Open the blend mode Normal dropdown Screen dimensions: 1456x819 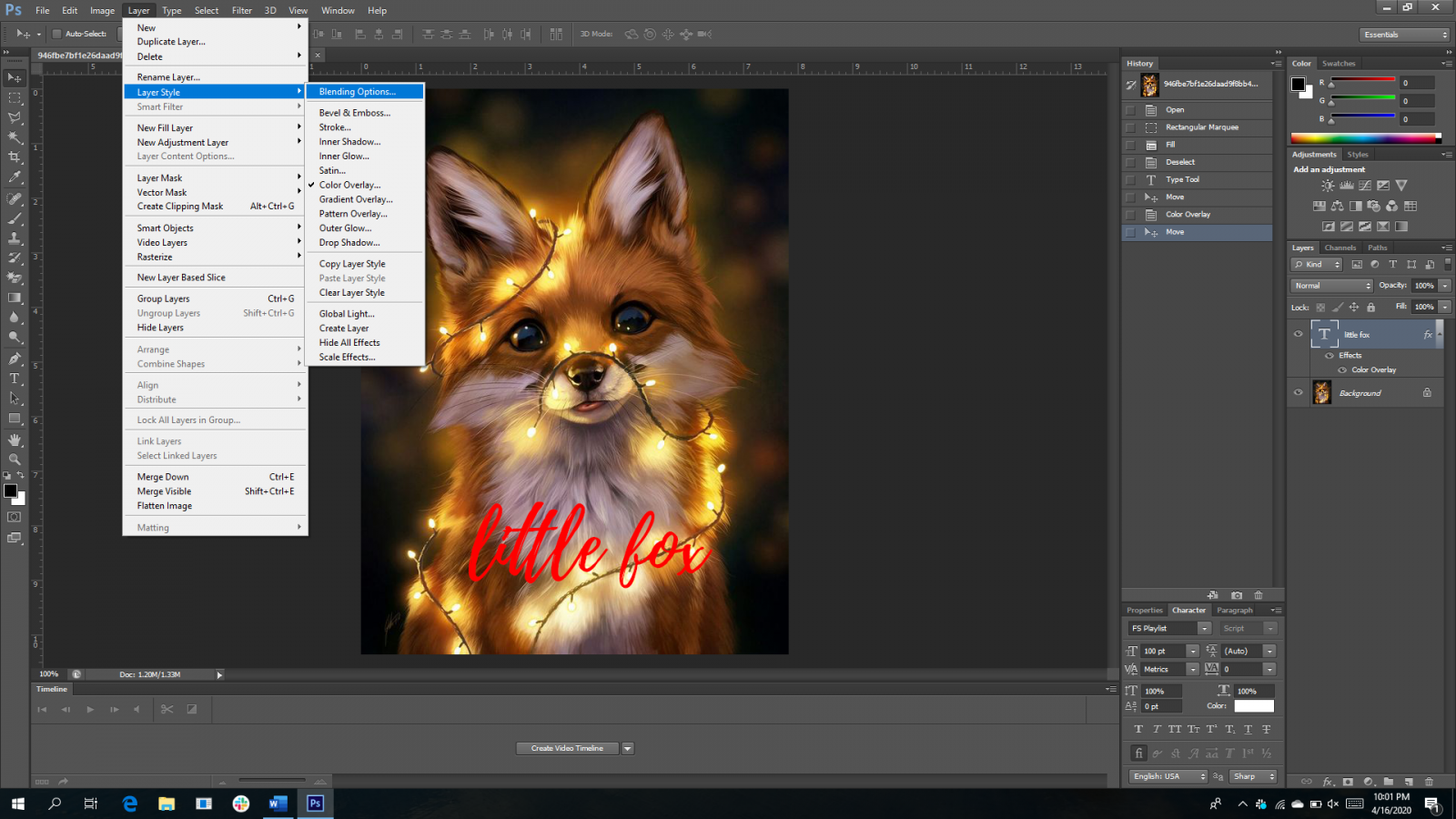coord(1331,286)
